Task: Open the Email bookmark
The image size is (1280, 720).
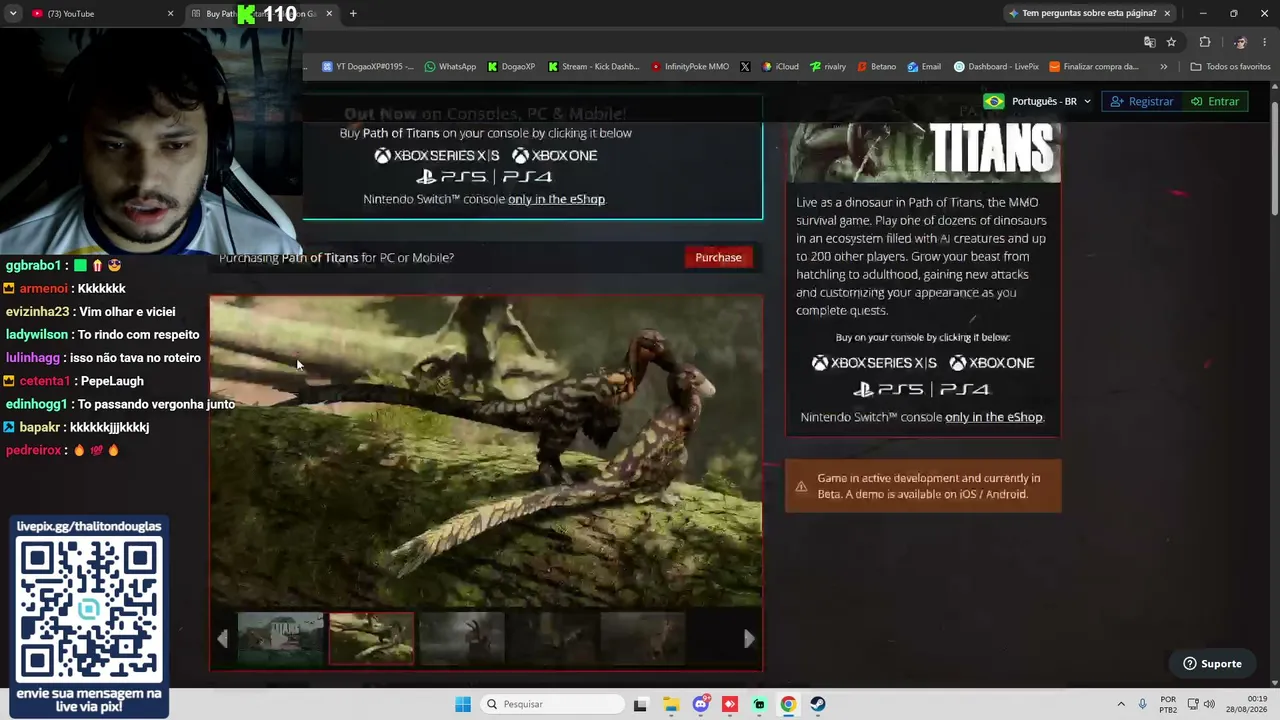Action: (924, 67)
